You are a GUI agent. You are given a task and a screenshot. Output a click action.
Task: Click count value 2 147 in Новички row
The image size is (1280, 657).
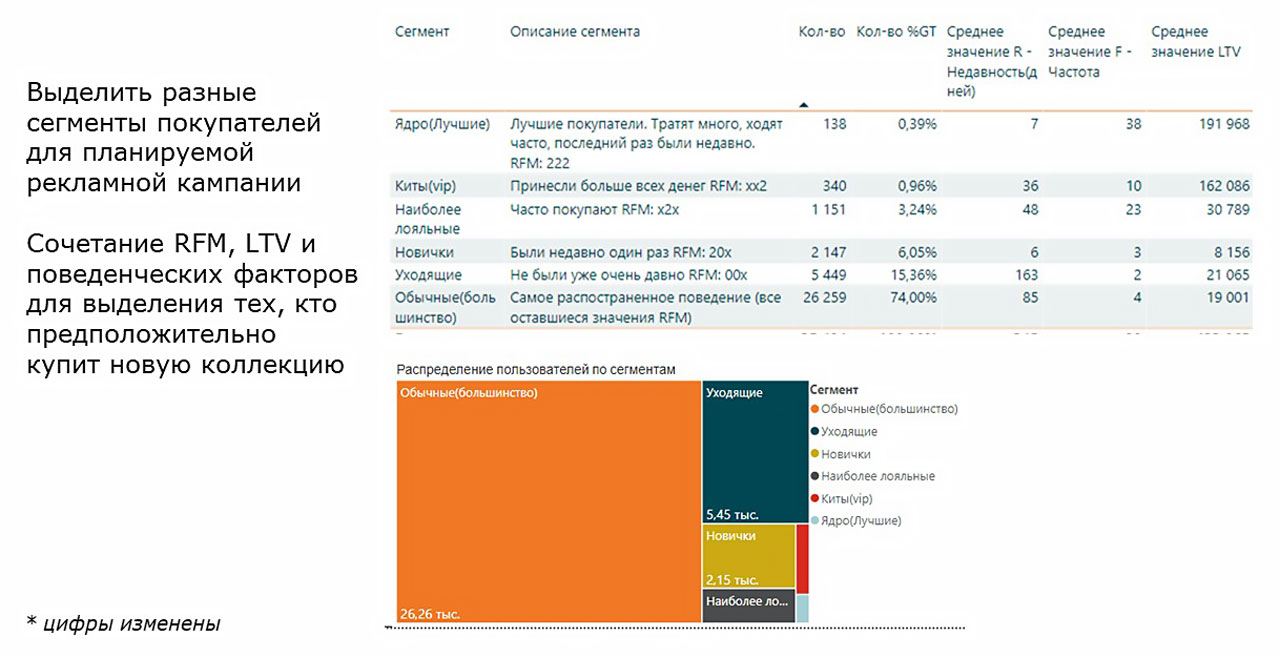pos(827,253)
